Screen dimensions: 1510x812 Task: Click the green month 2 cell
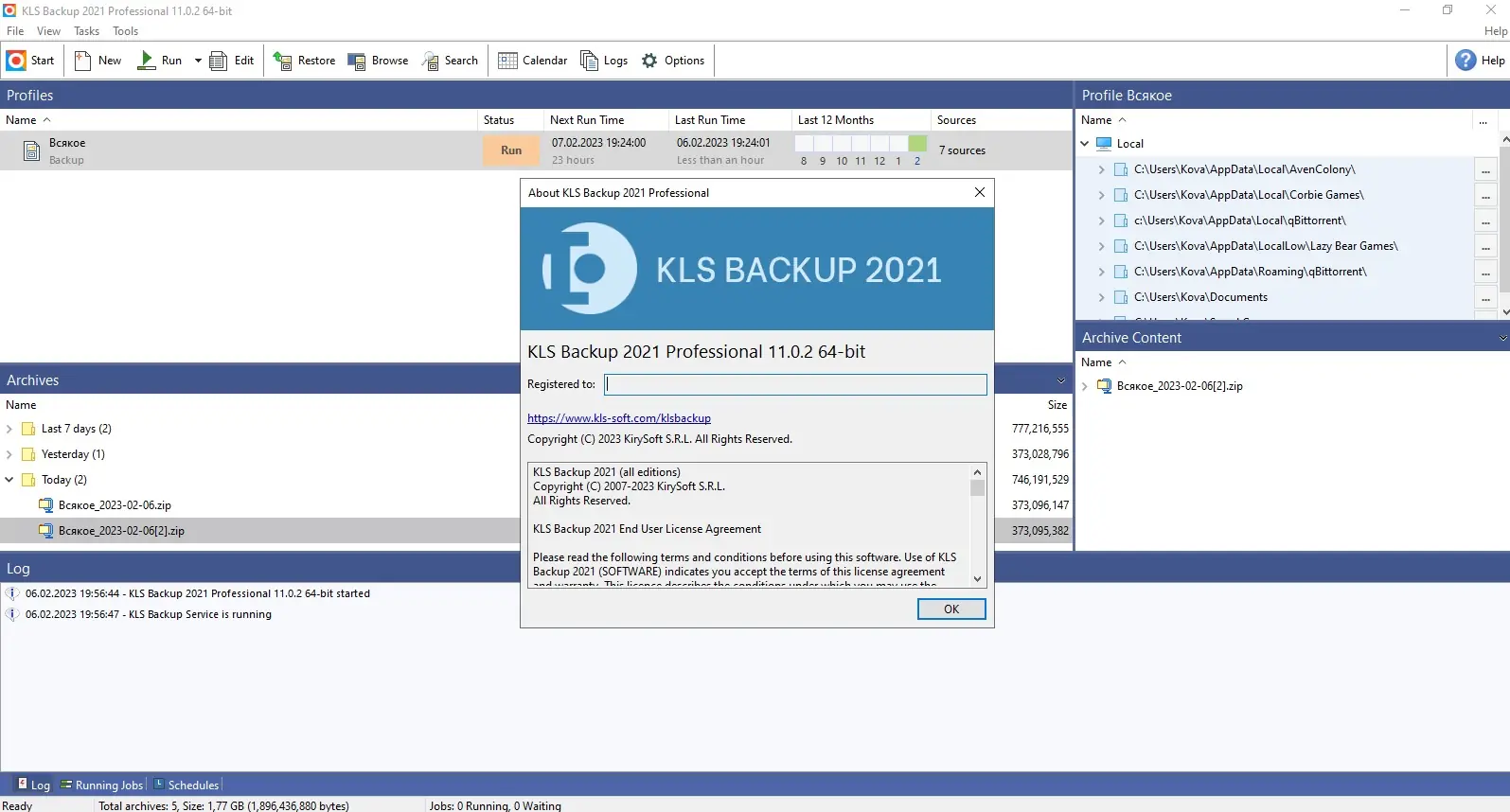pos(917,144)
